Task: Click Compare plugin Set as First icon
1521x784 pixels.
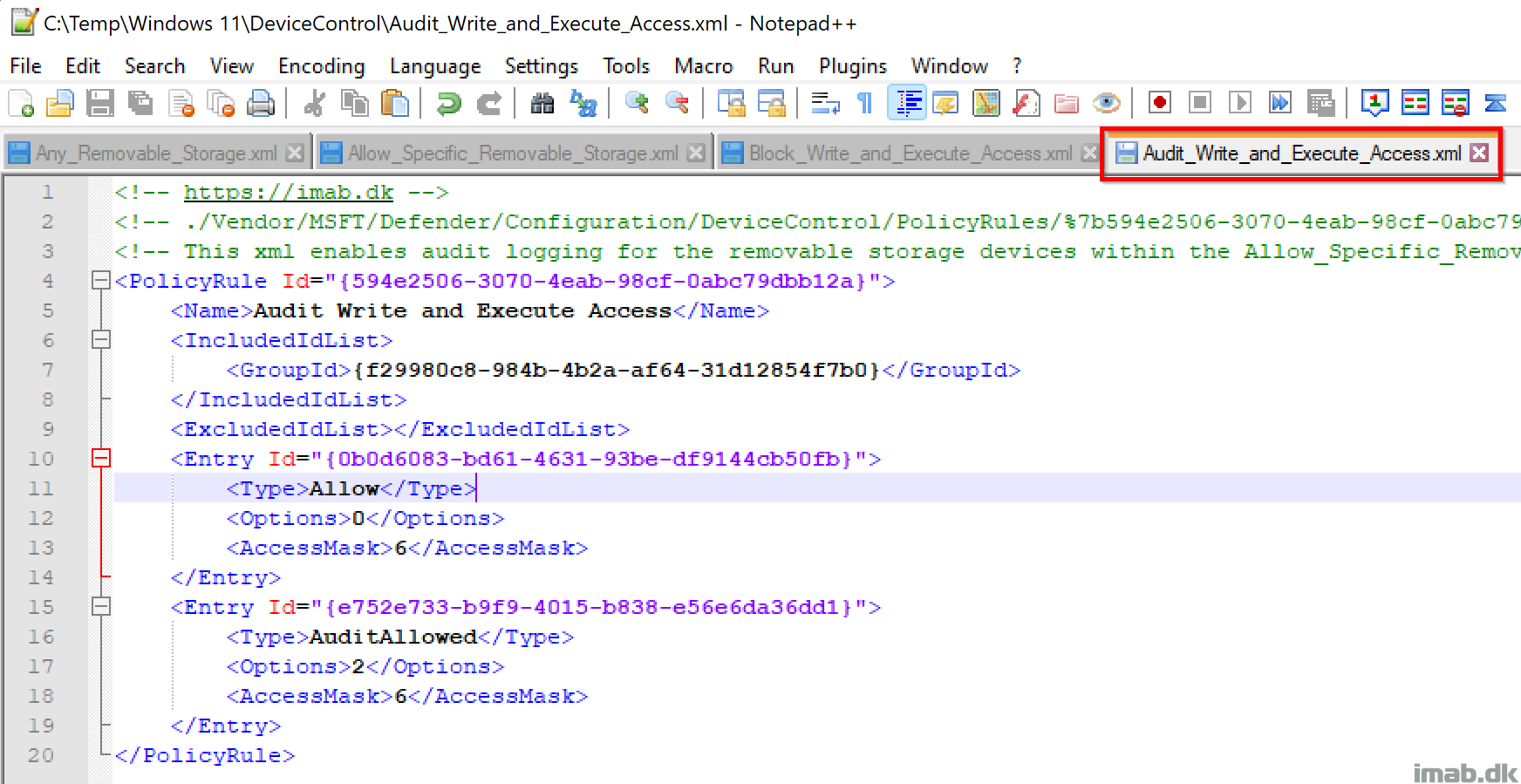Action: 1375,103
